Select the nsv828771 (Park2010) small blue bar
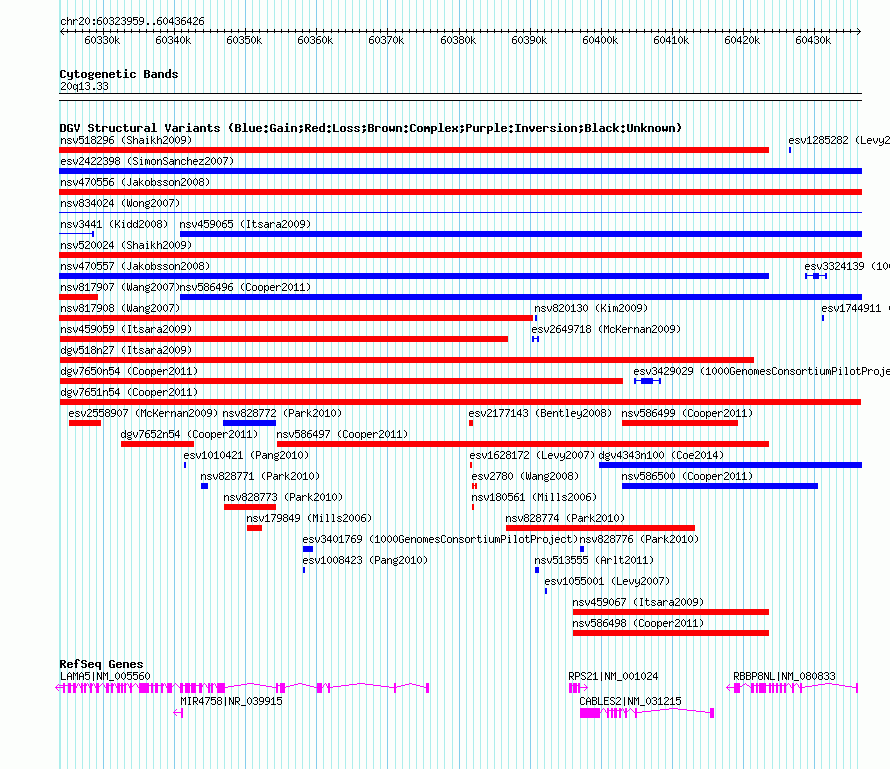 [204, 486]
